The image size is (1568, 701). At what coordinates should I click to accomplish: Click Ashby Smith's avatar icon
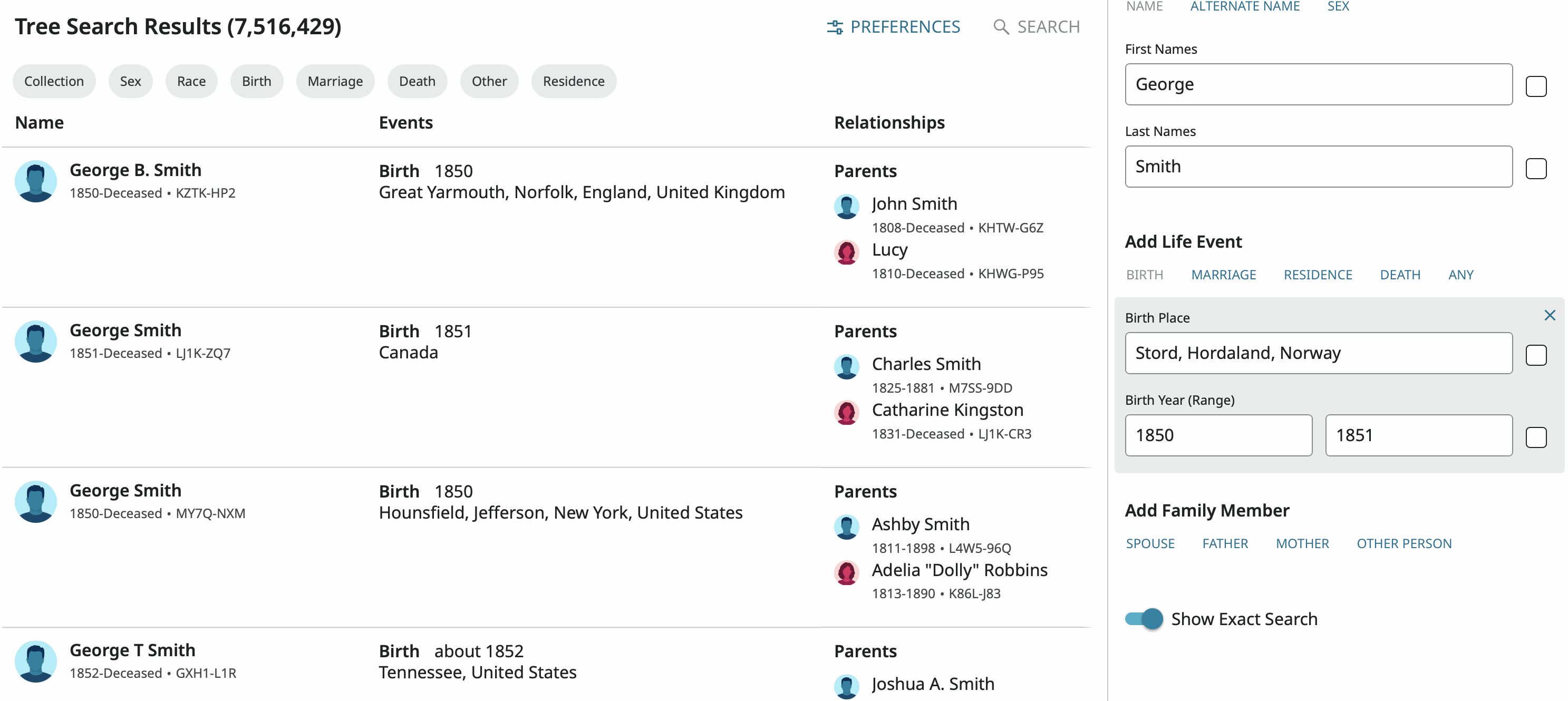(846, 527)
